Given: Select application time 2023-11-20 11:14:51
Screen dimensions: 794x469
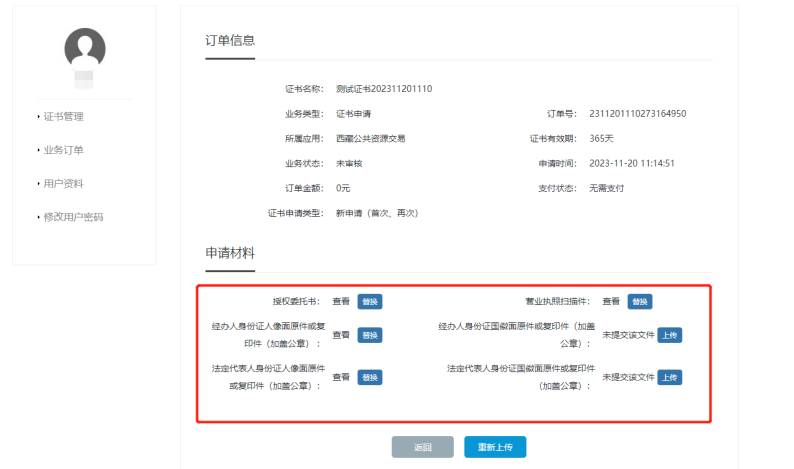Looking at the screenshot, I should [631, 163].
